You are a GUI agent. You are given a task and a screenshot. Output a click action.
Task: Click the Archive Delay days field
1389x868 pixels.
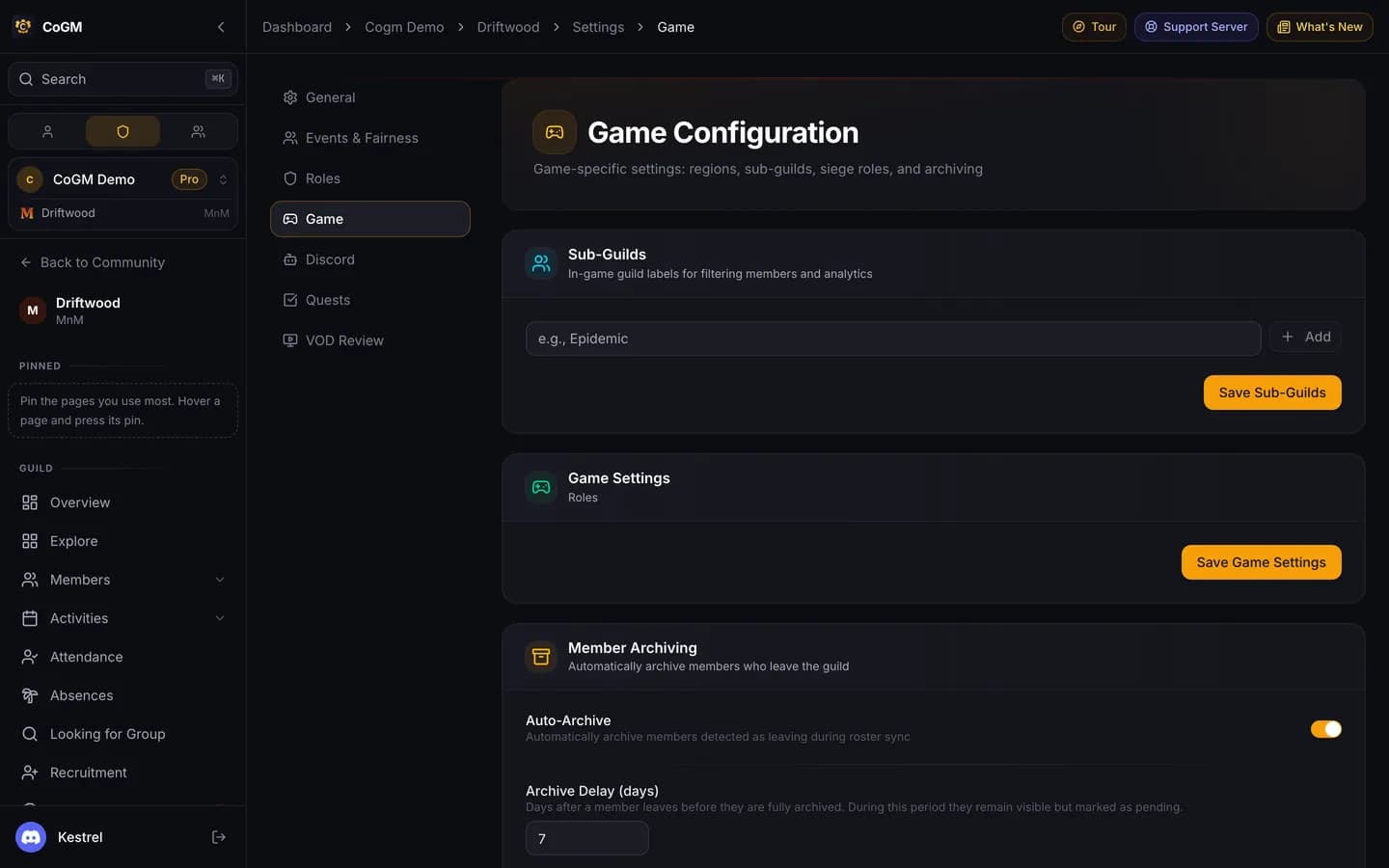(x=586, y=838)
